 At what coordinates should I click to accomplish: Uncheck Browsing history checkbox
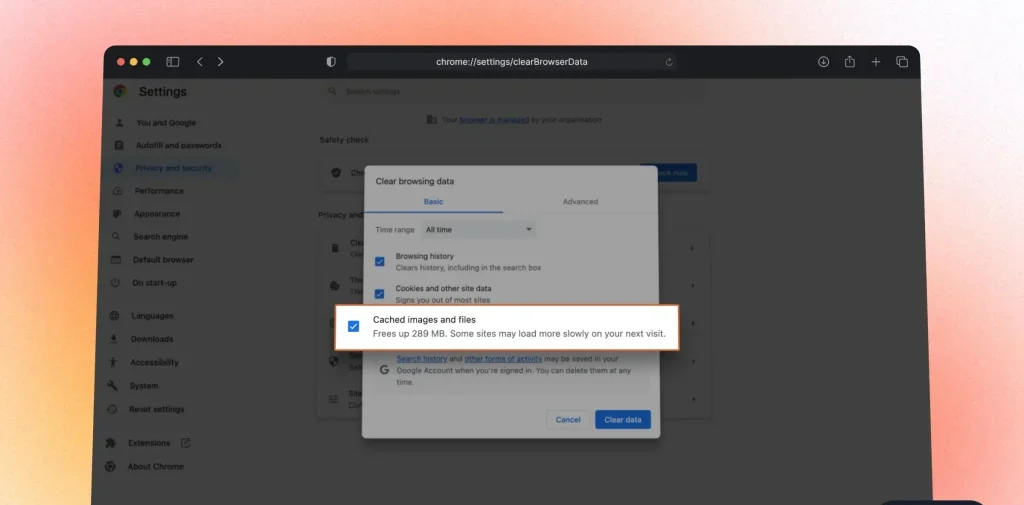click(x=380, y=262)
